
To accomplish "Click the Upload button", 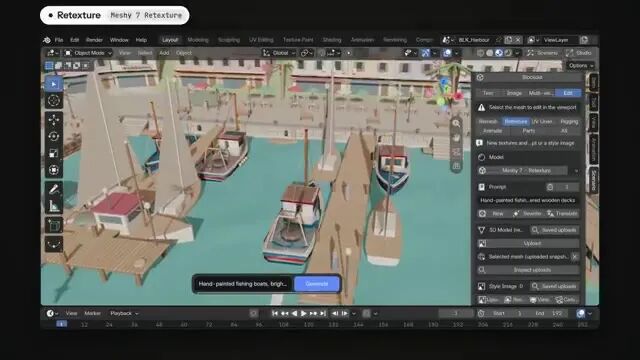I will coord(528,243).
